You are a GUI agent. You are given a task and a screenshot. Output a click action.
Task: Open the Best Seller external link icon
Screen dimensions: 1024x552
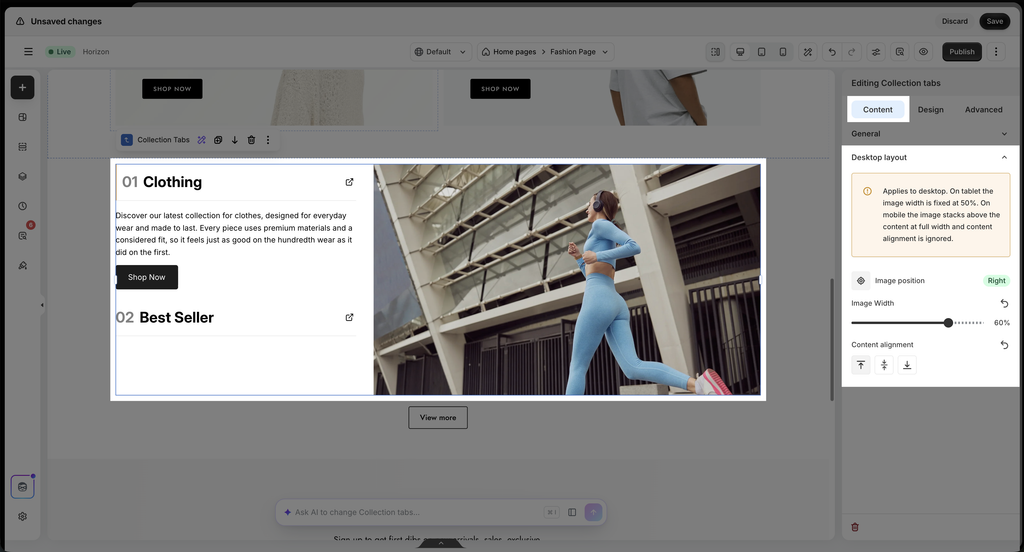pyautogui.click(x=349, y=317)
